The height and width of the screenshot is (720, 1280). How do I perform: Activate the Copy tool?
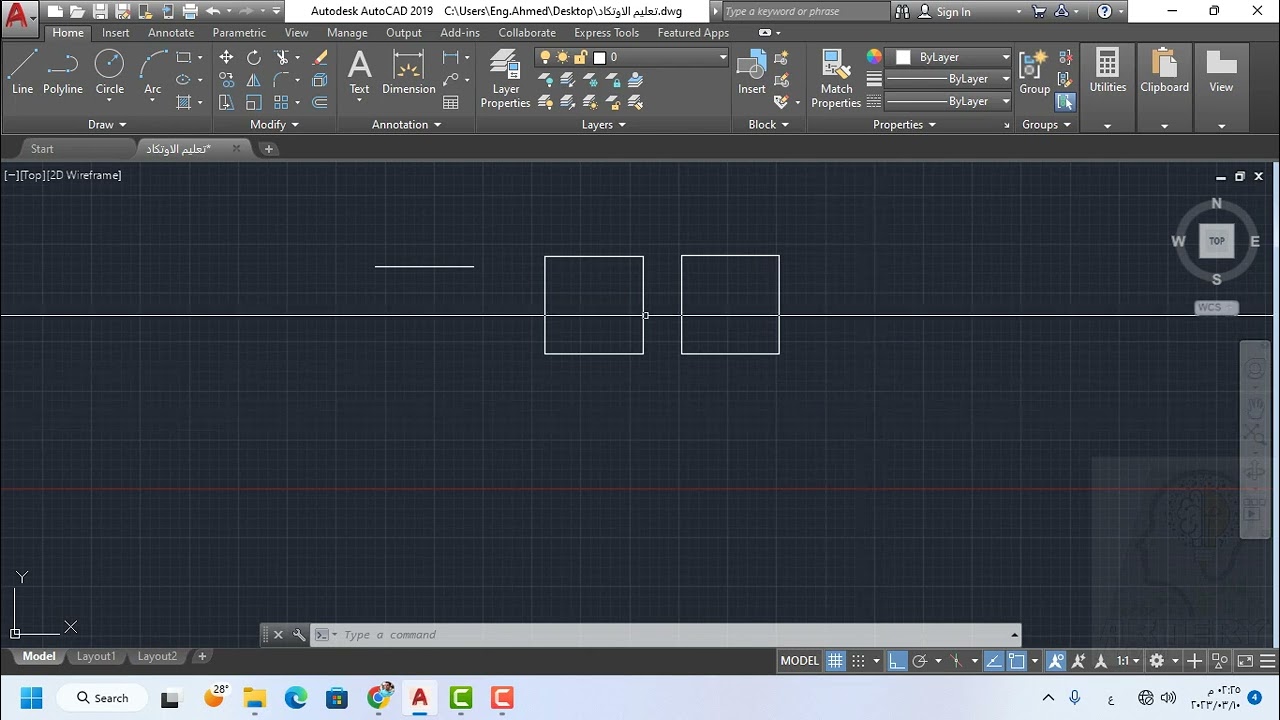coord(226,80)
